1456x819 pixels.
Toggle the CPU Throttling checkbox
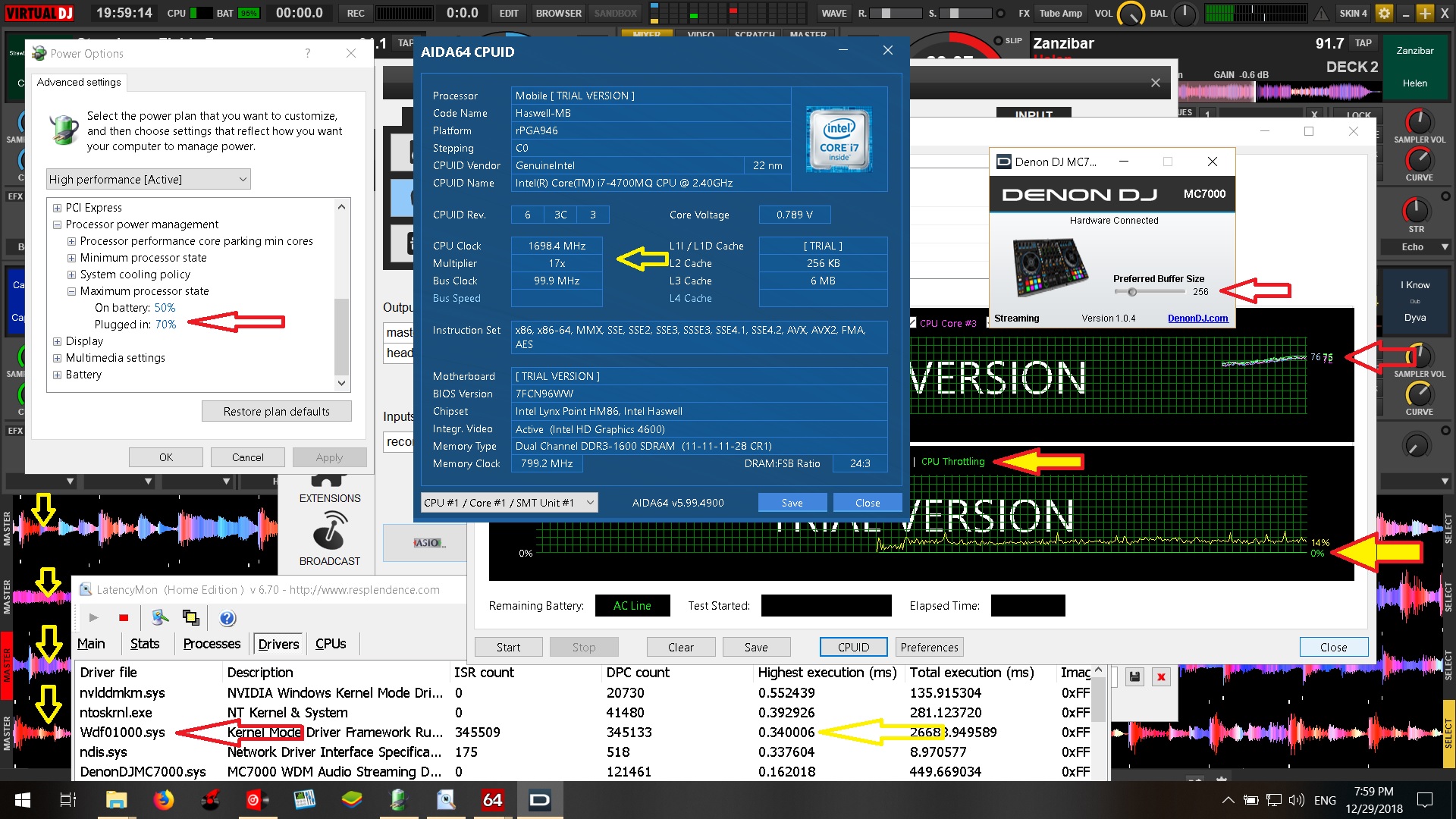tap(914, 462)
